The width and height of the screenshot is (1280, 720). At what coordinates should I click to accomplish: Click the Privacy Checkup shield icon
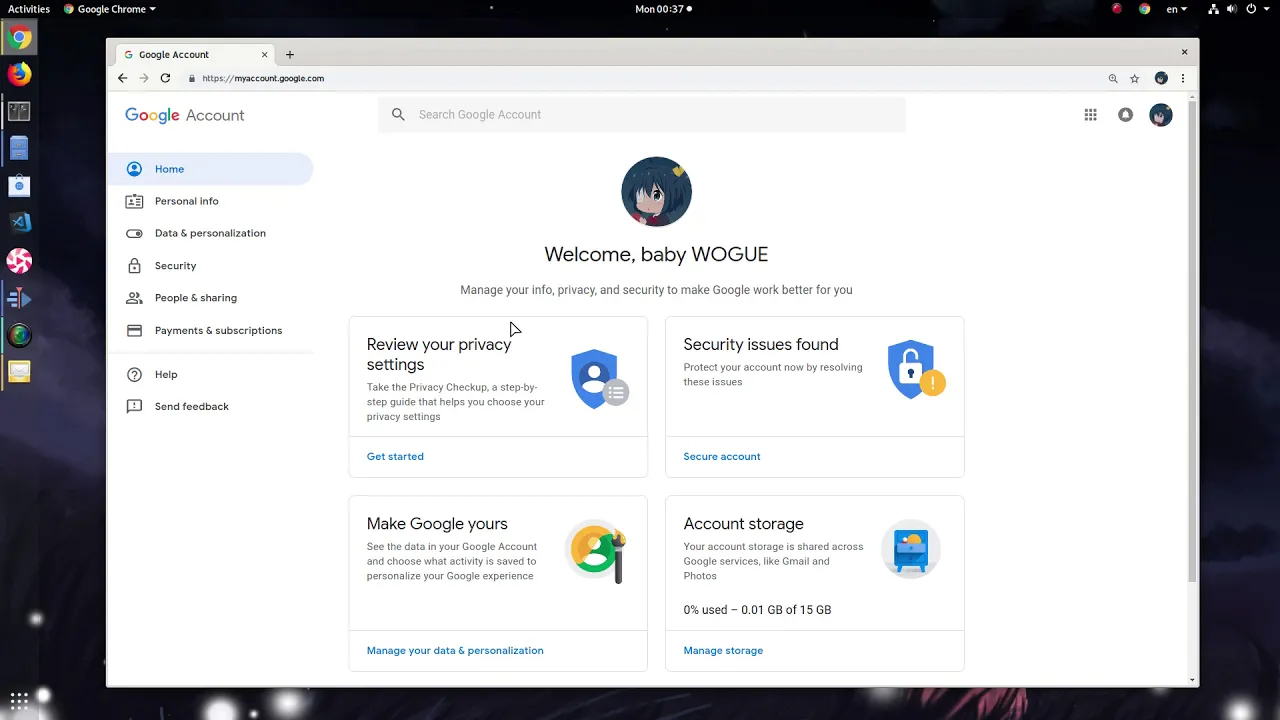pyautogui.click(x=599, y=378)
